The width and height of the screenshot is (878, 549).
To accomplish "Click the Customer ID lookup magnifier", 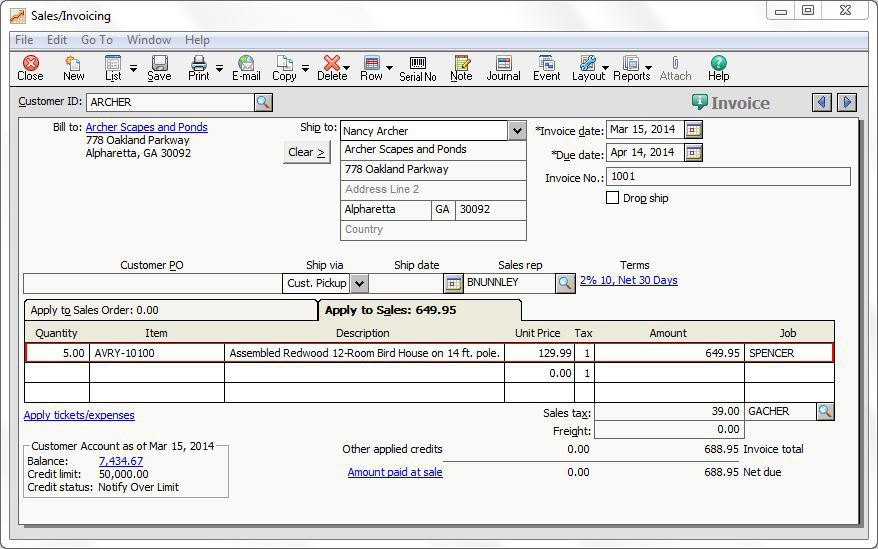I will pyautogui.click(x=263, y=102).
